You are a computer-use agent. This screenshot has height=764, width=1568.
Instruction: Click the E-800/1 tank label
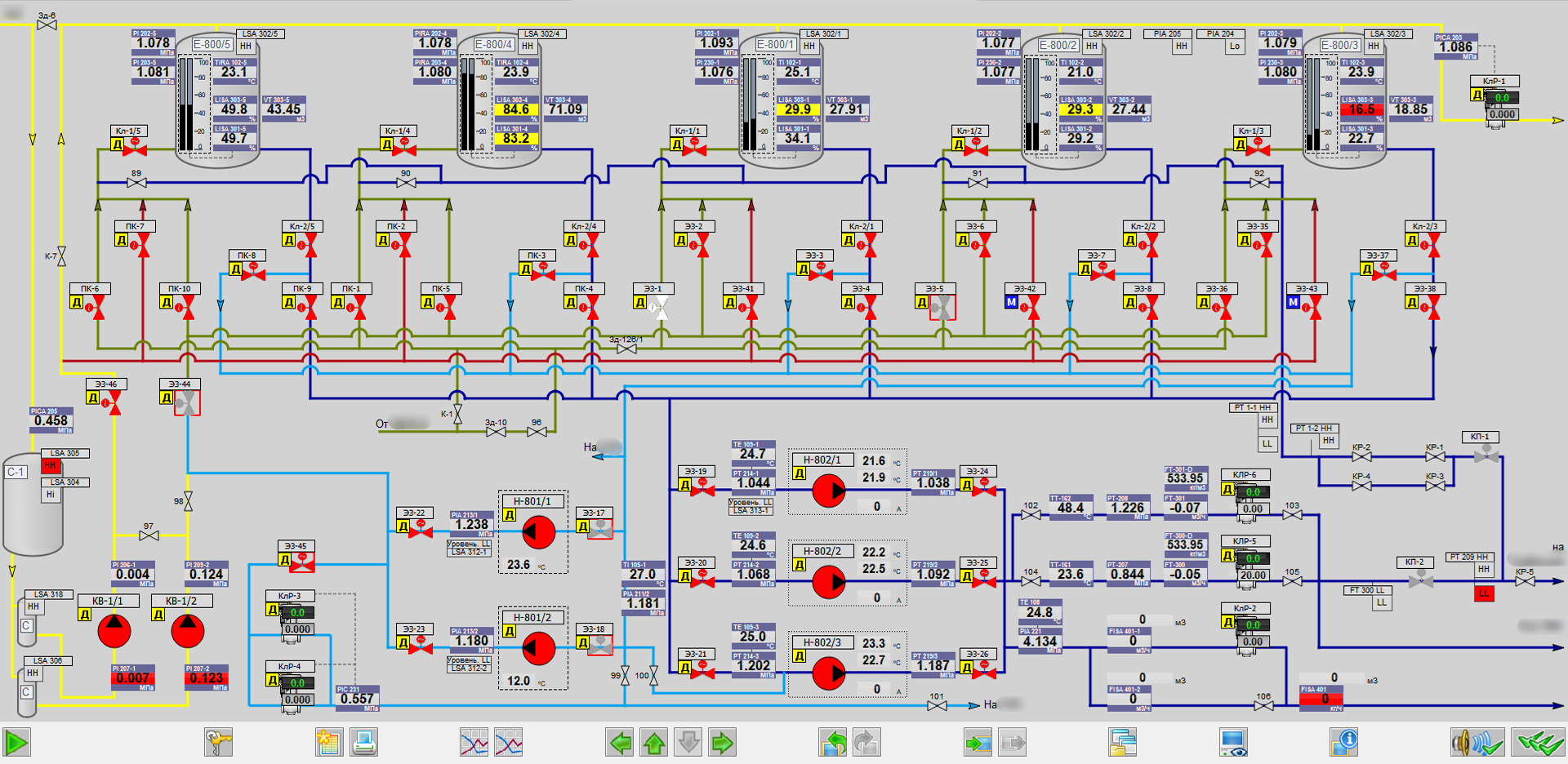pyautogui.click(x=774, y=44)
